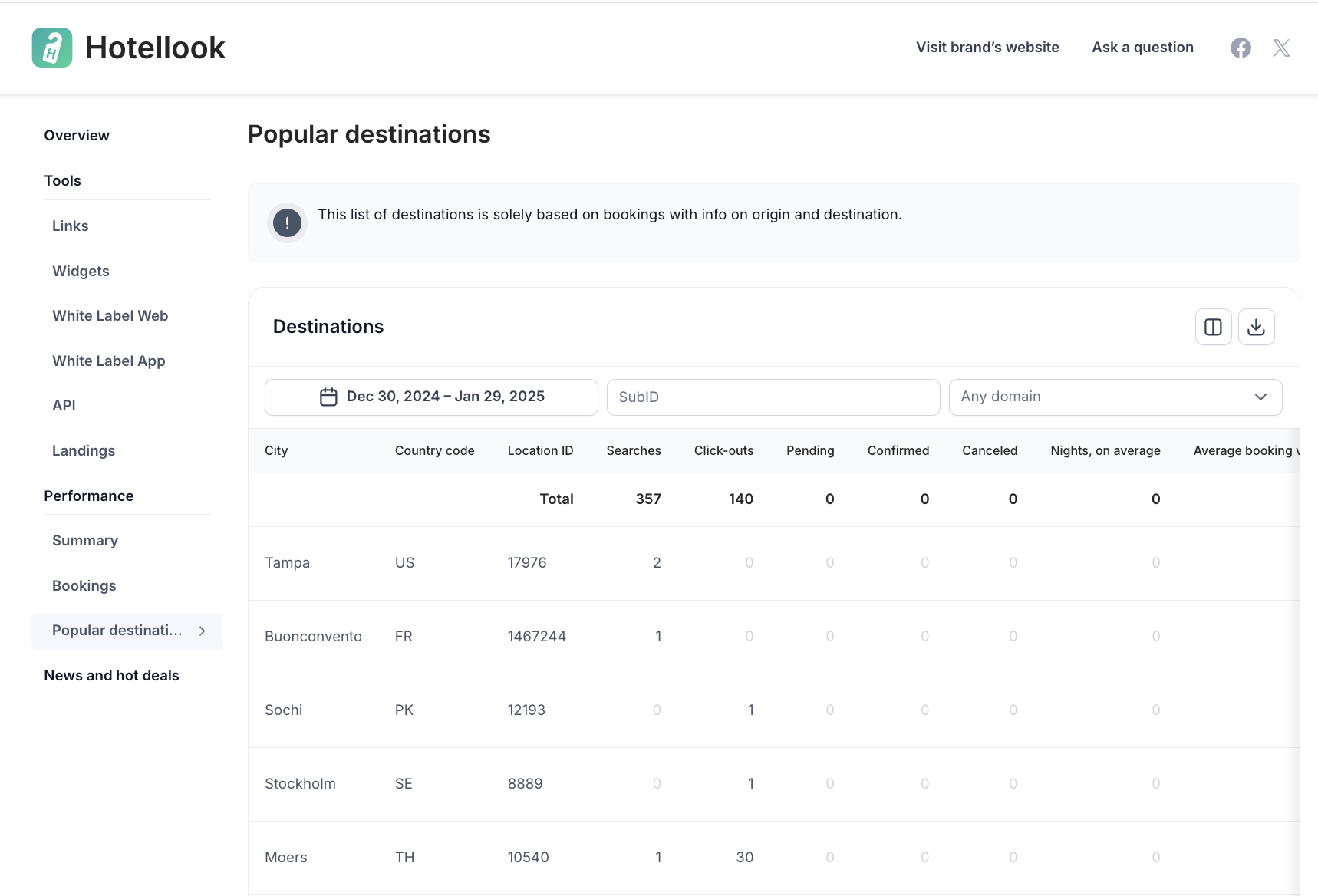
Task: Select the Sochi city cell
Action: (283, 710)
